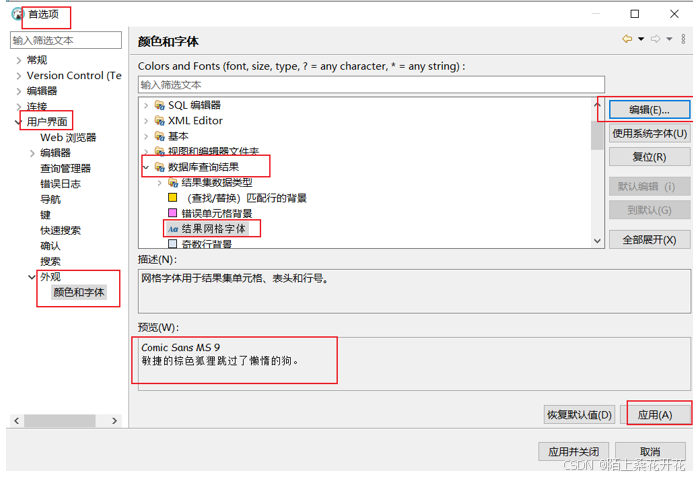693x479 pixels.
Task: Click the 取消 button
Action: point(650,452)
